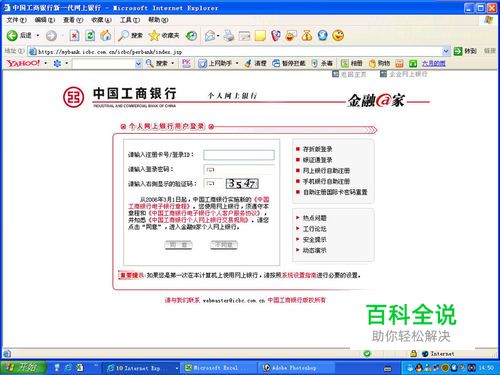Click the 动态演示 link
Screen dimensions: 500x375
(314, 250)
